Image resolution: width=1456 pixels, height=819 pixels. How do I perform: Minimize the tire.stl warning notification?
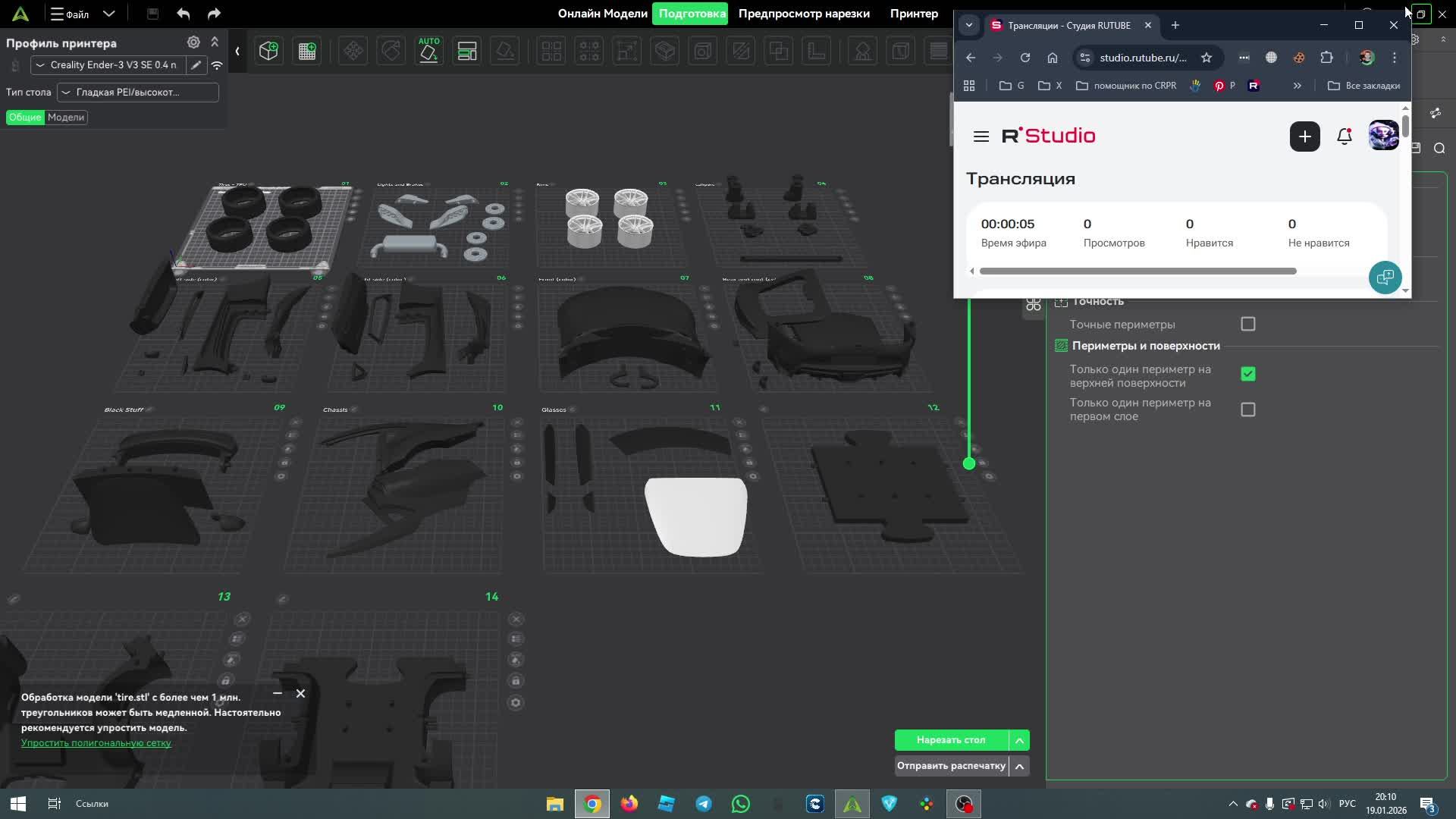click(x=278, y=693)
